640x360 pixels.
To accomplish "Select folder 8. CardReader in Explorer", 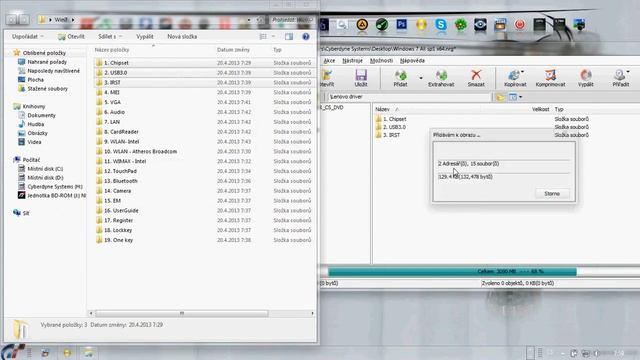I will coord(117,131).
